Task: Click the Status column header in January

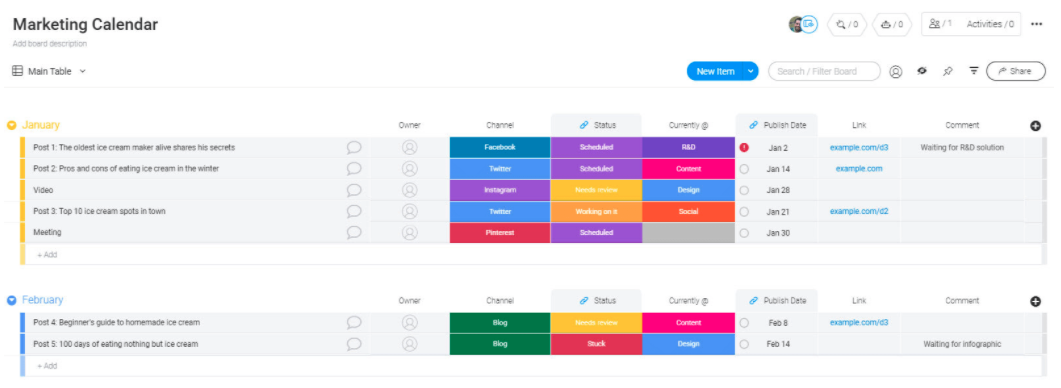Action: point(605,125)
